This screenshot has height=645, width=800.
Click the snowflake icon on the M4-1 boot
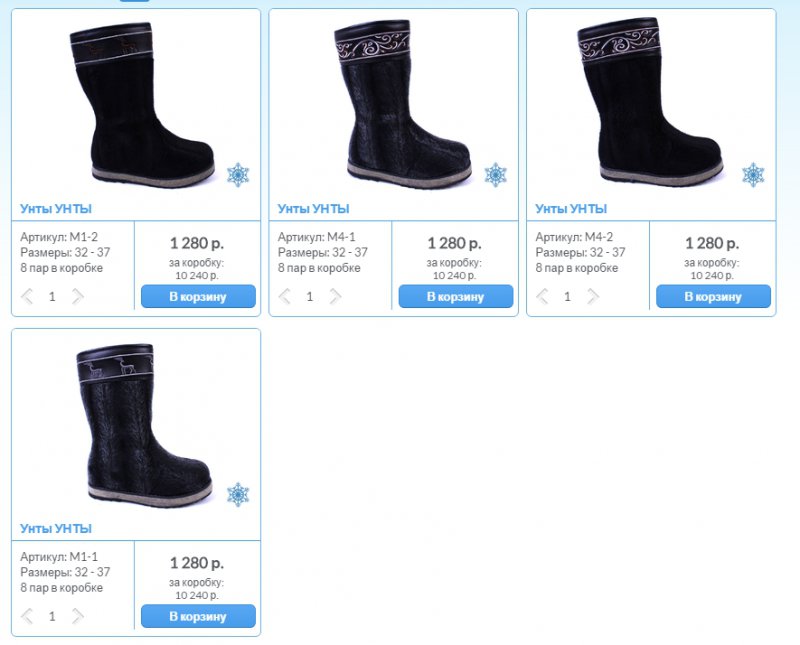click(495, 175)
